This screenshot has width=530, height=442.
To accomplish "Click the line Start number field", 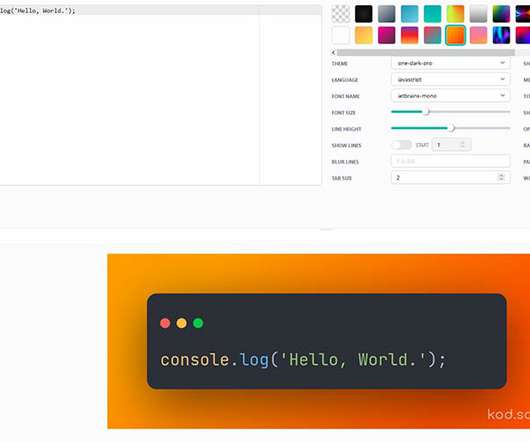I will click(451, 145).
